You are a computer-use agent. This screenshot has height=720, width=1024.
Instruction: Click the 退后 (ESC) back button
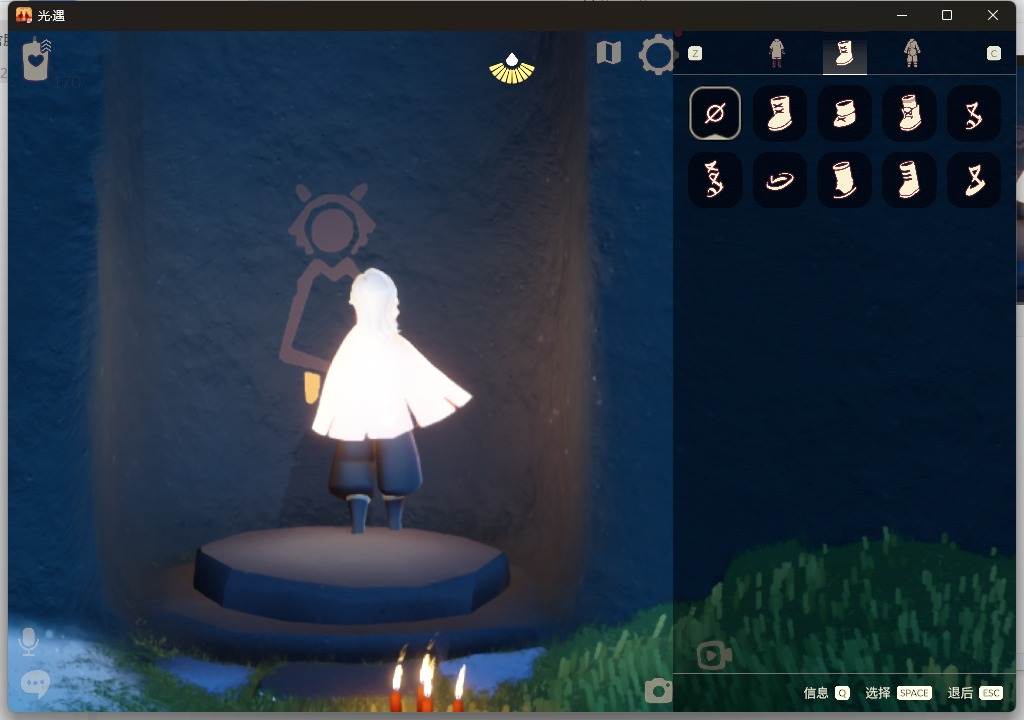(x=975, y=693)
